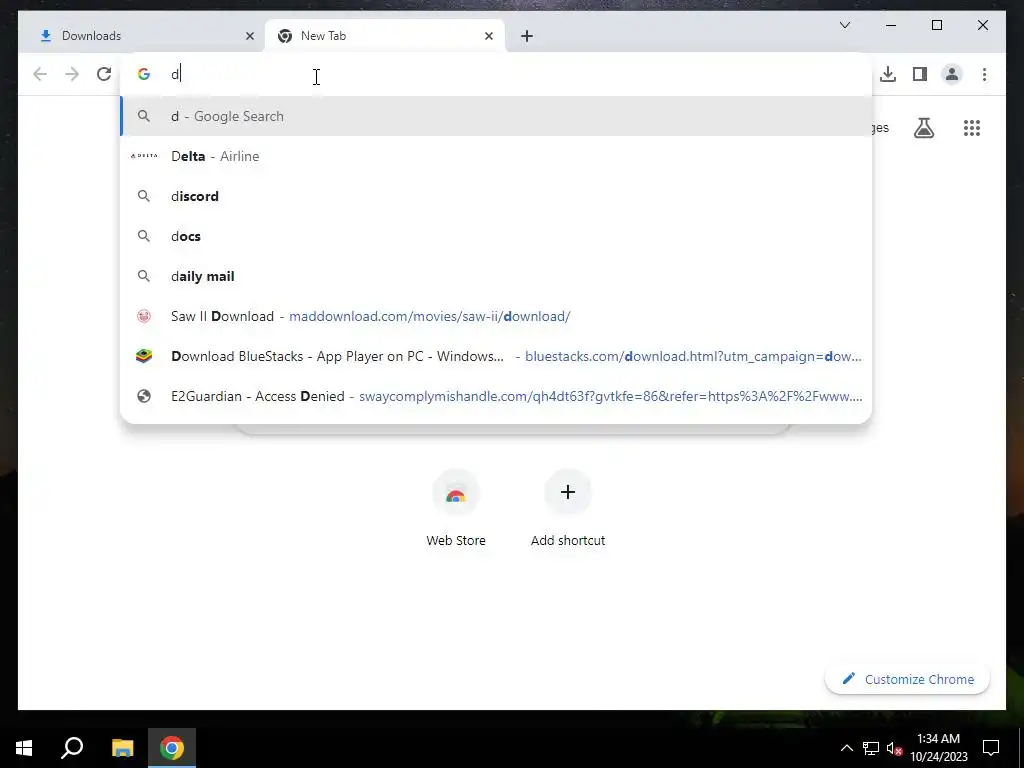
Task: Click the Saw II Download site favicon
Action: (144, 316)
